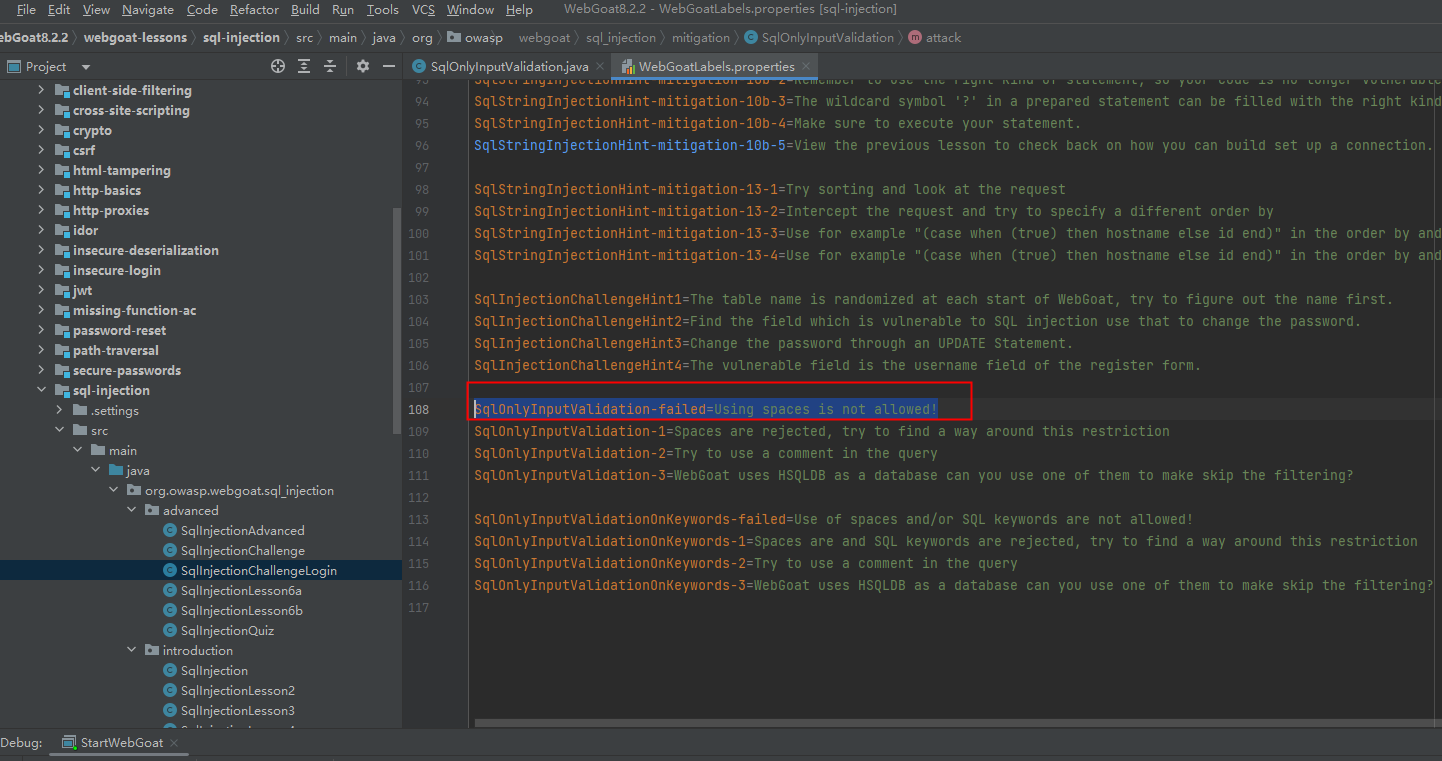Click the Project panel vertical scrollbar
The width and height of the screenshot is (1442, 761).
[x=397, y=320]
